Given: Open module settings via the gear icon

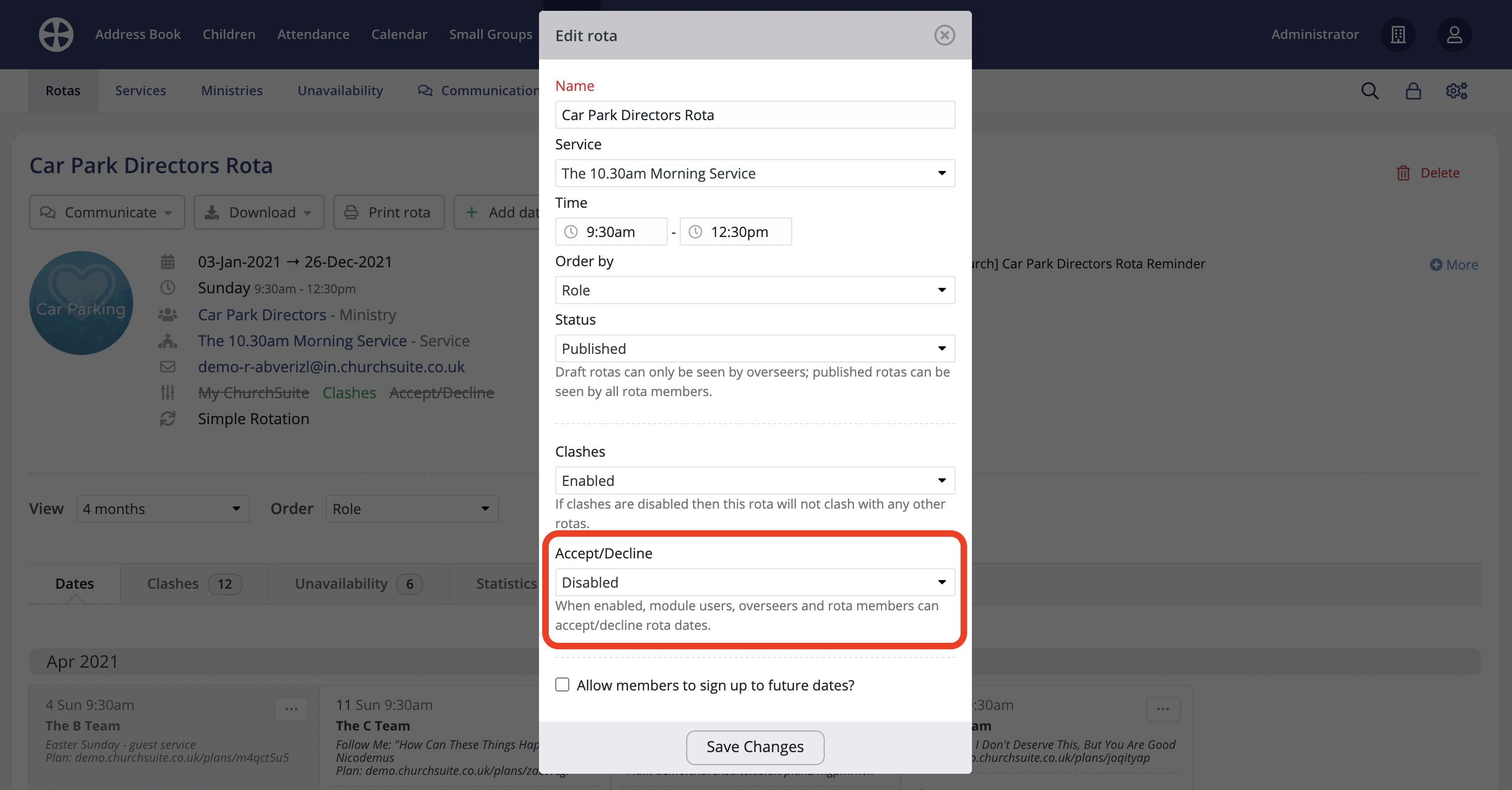Looking at the screenshot, I should click(x=1456, y=91).
